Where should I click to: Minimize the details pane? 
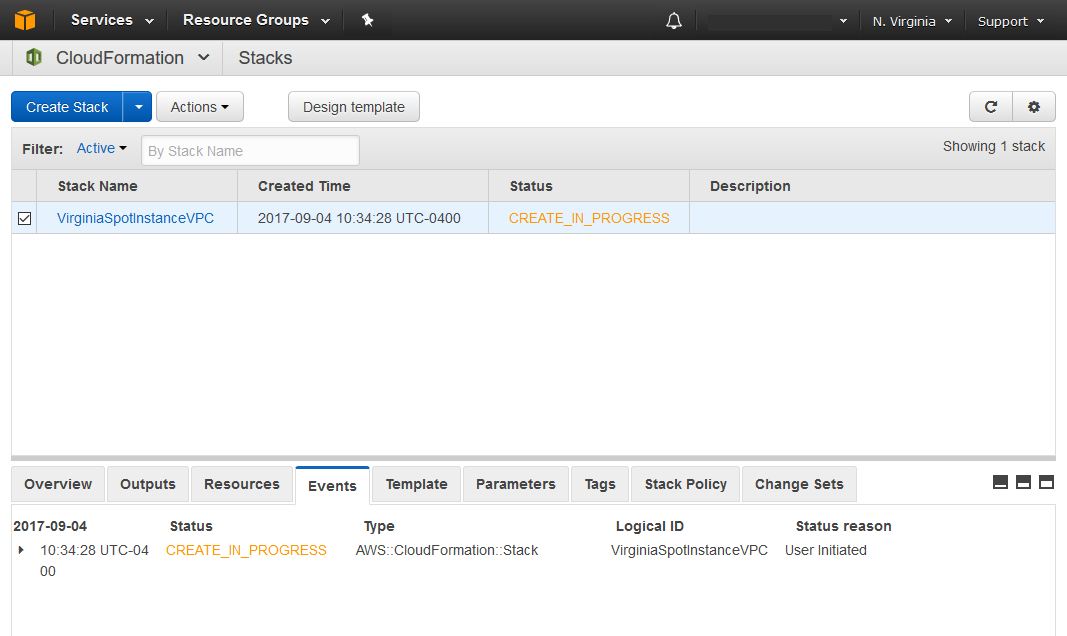tap(1000, 482)
